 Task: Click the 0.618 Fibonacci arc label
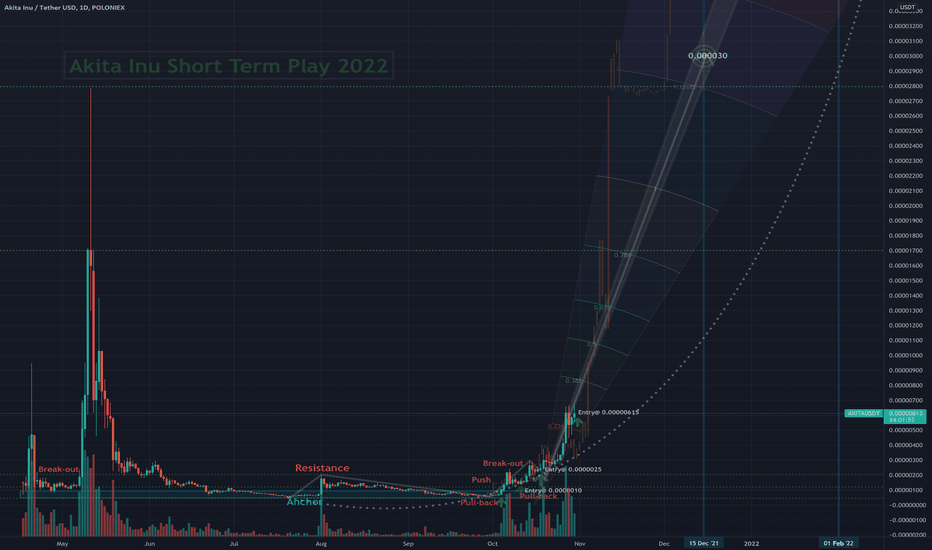tap(602, 307)
